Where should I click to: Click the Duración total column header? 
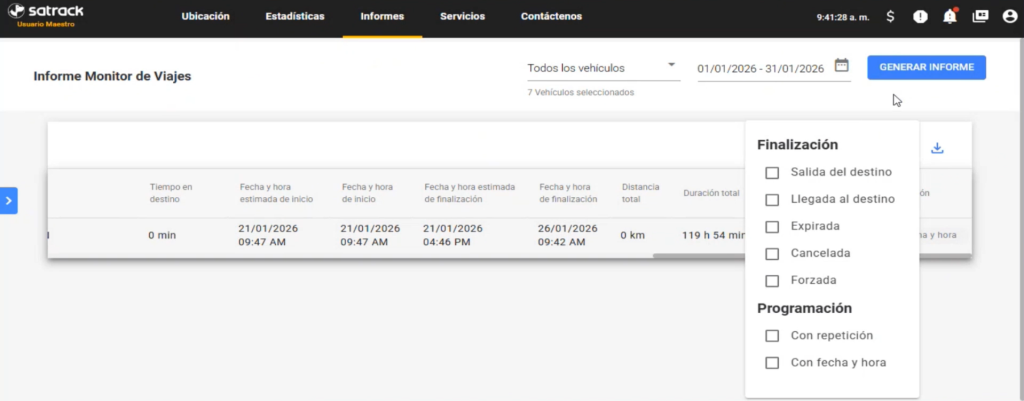point(711,193)
